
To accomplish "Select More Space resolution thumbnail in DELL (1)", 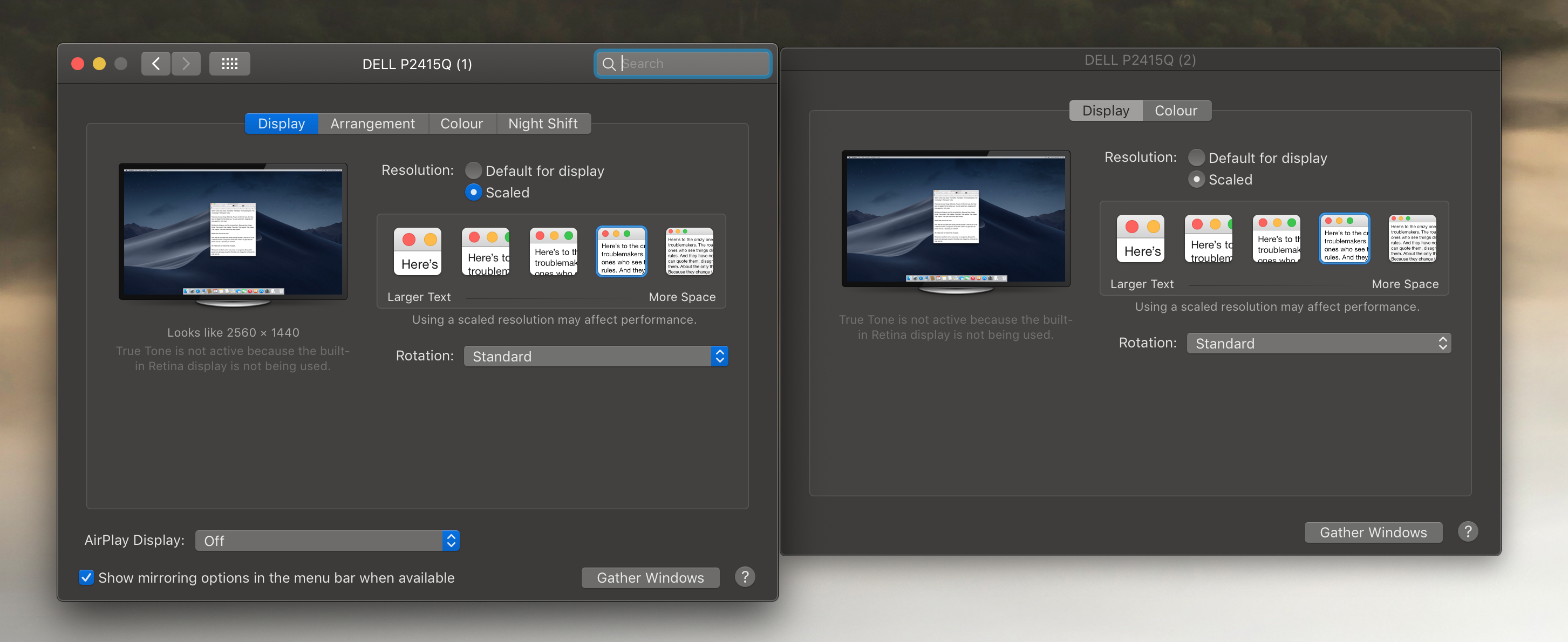I will tap(689, 251).
